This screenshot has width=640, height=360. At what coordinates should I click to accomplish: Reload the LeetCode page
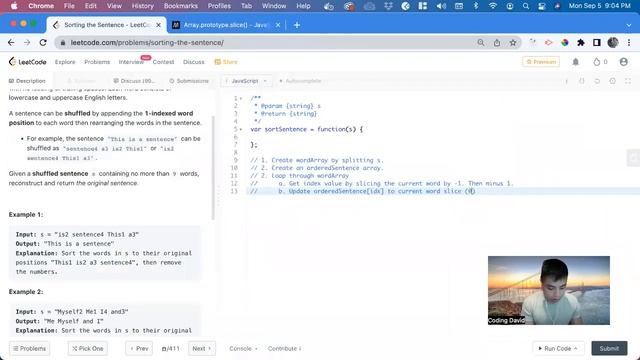43,42
